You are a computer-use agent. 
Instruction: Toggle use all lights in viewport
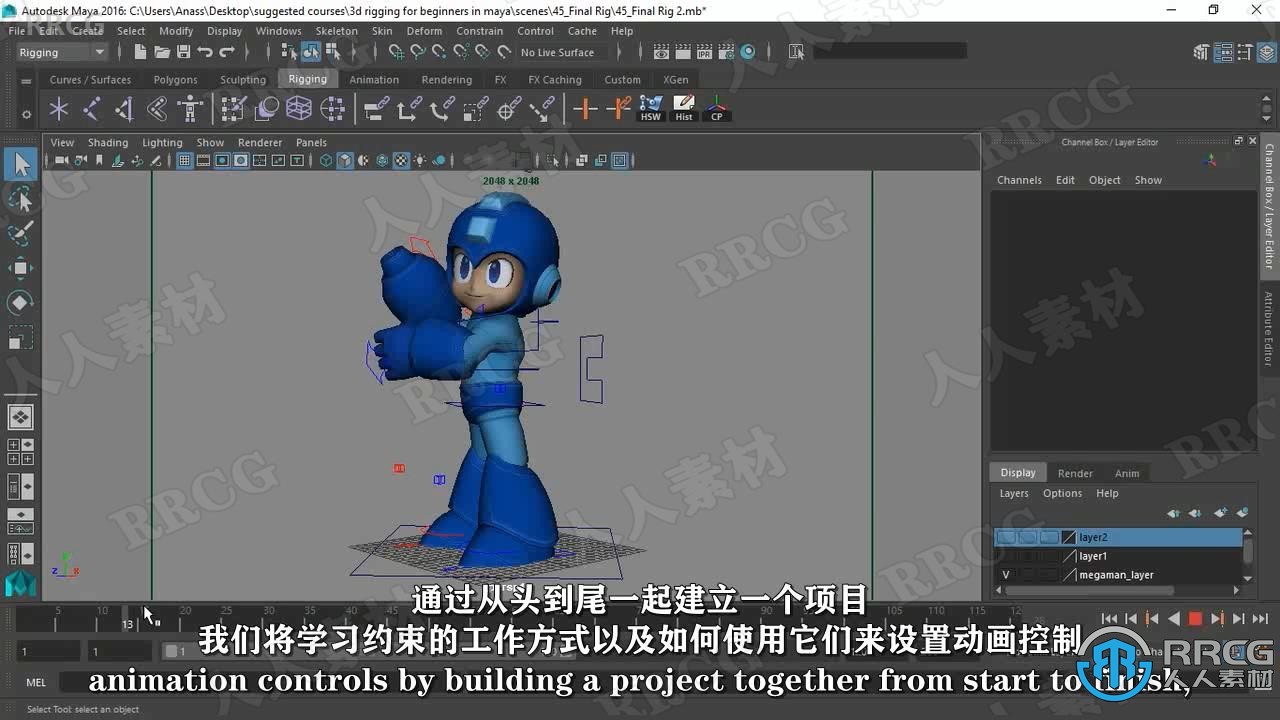click(x=420, y=160)
